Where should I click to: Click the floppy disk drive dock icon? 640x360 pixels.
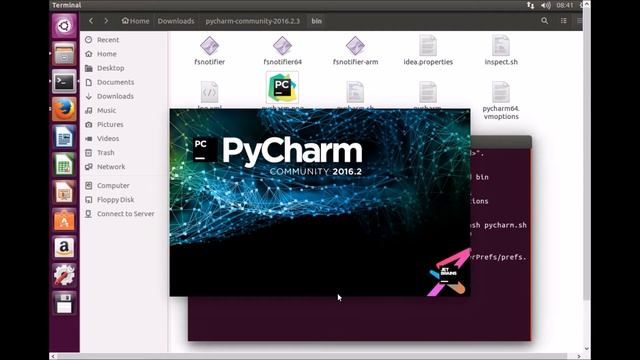(64, 303)
